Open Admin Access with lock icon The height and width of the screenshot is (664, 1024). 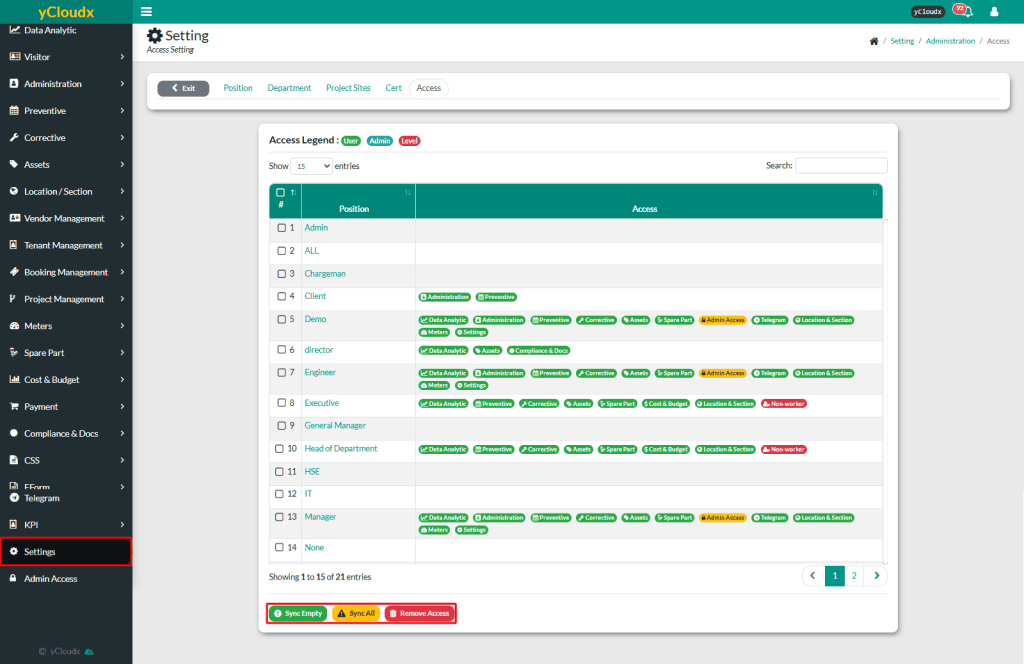(50, 579)
